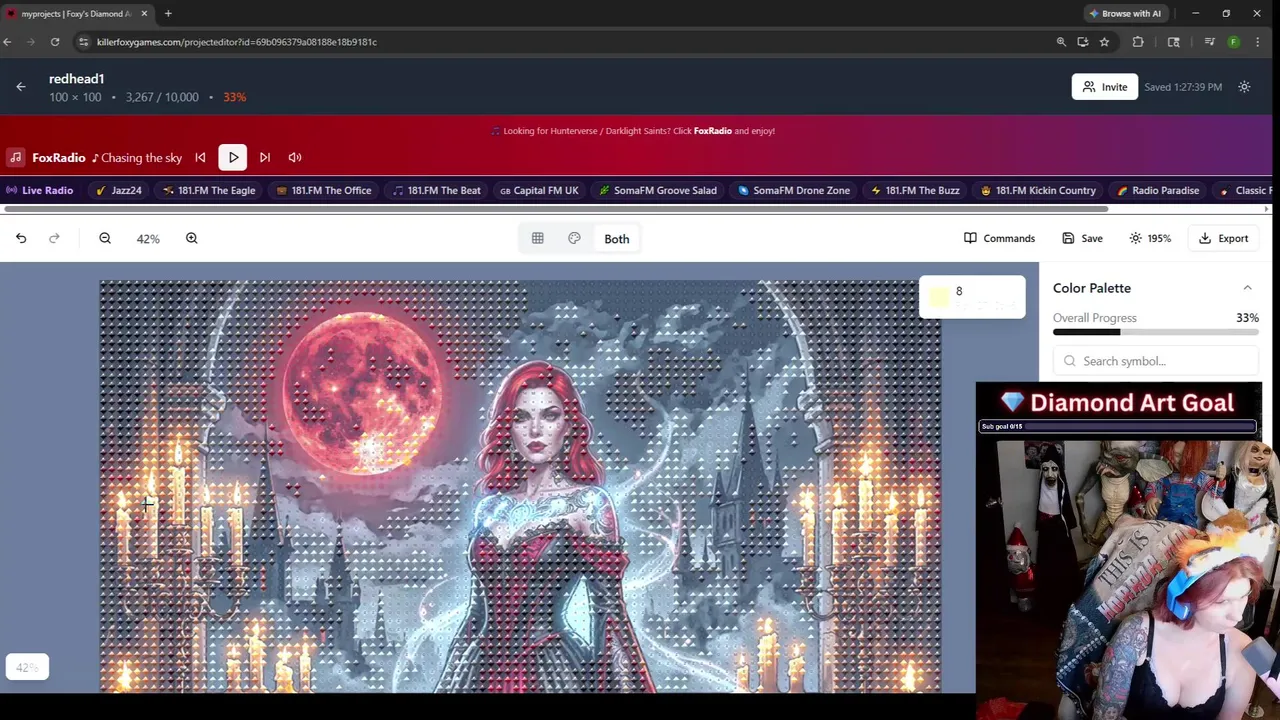The image size is (1280, 720).
Task: Skip to previous radio track
Action: click(200, 157)
